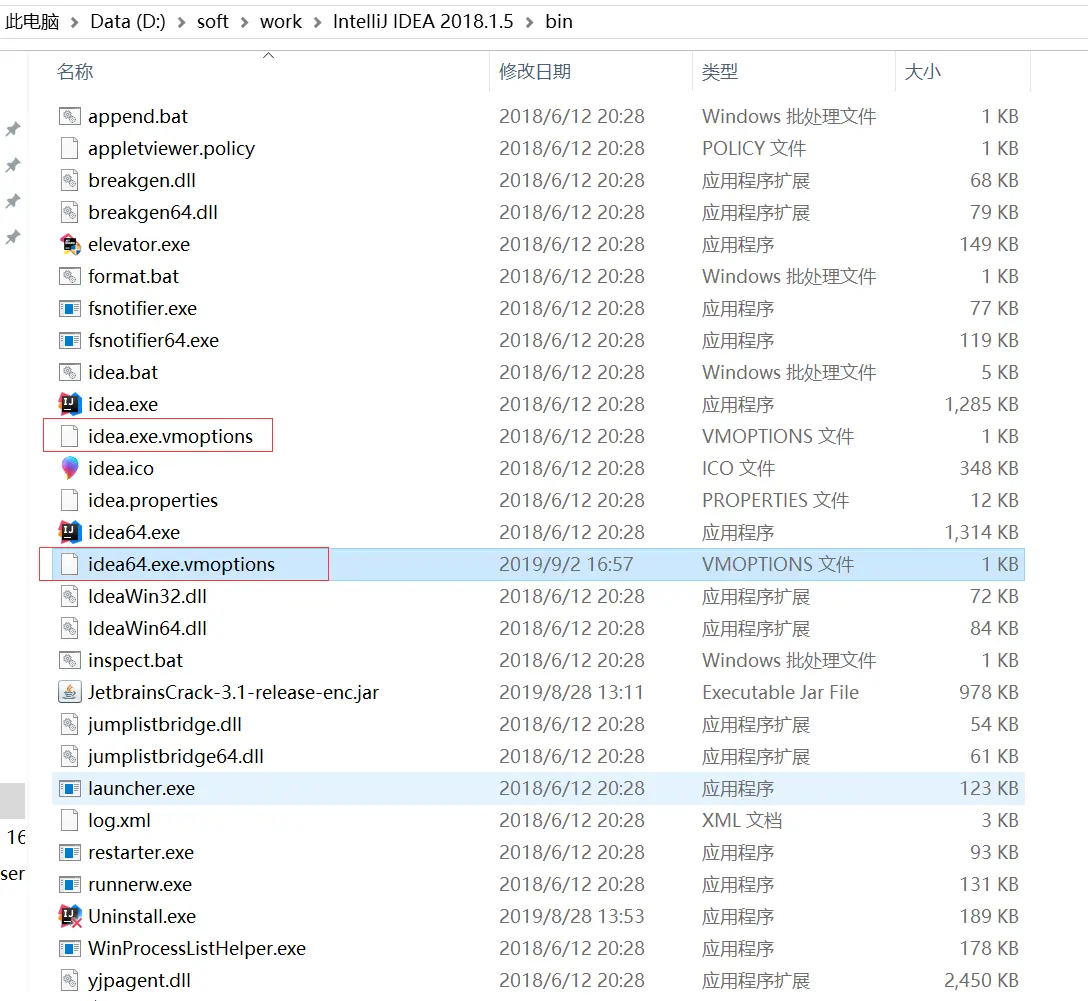This screenshot has width=1088, height=1001.
Task: Click the yjpagent.dll file icon
Action: pos(69,980)
